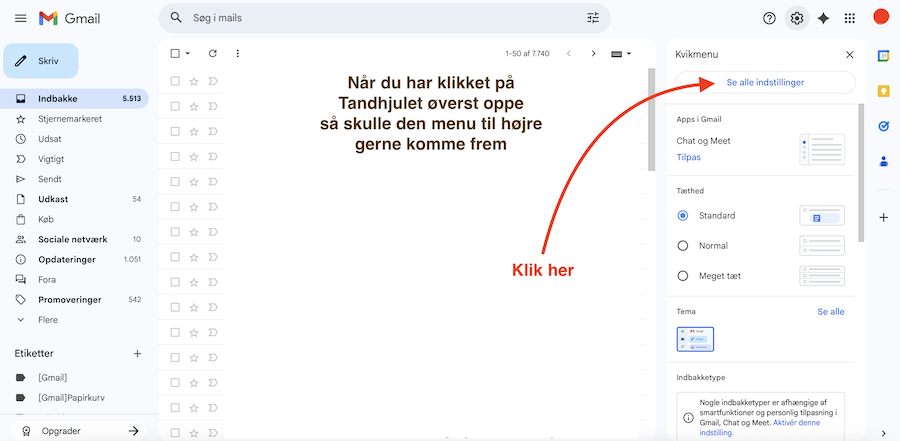Tick the third email row checkbox
900x441 pixels.
pos(175,131)
